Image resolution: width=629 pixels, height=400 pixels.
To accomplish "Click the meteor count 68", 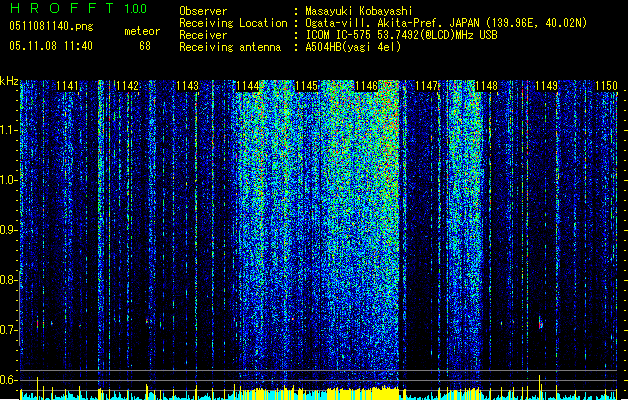I will click(x=145, y=46).
